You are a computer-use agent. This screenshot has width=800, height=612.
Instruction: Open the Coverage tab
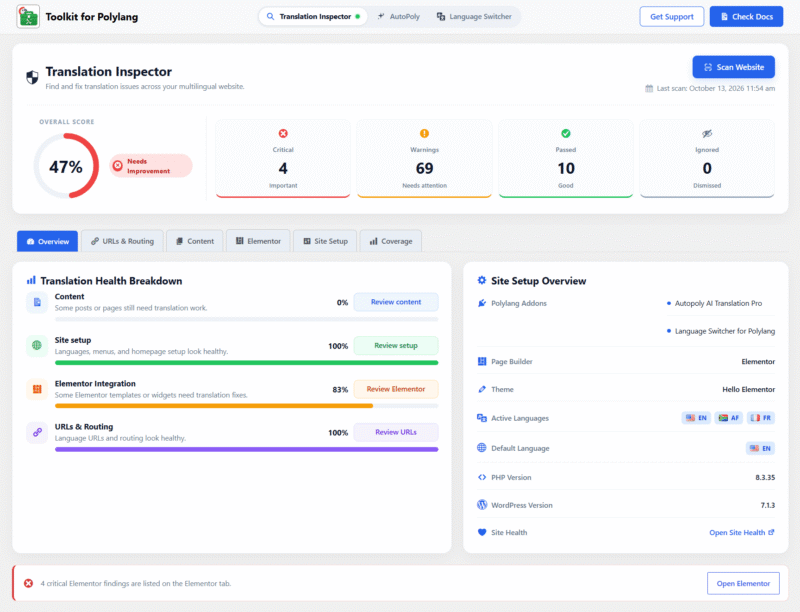[x=391, y=241]
